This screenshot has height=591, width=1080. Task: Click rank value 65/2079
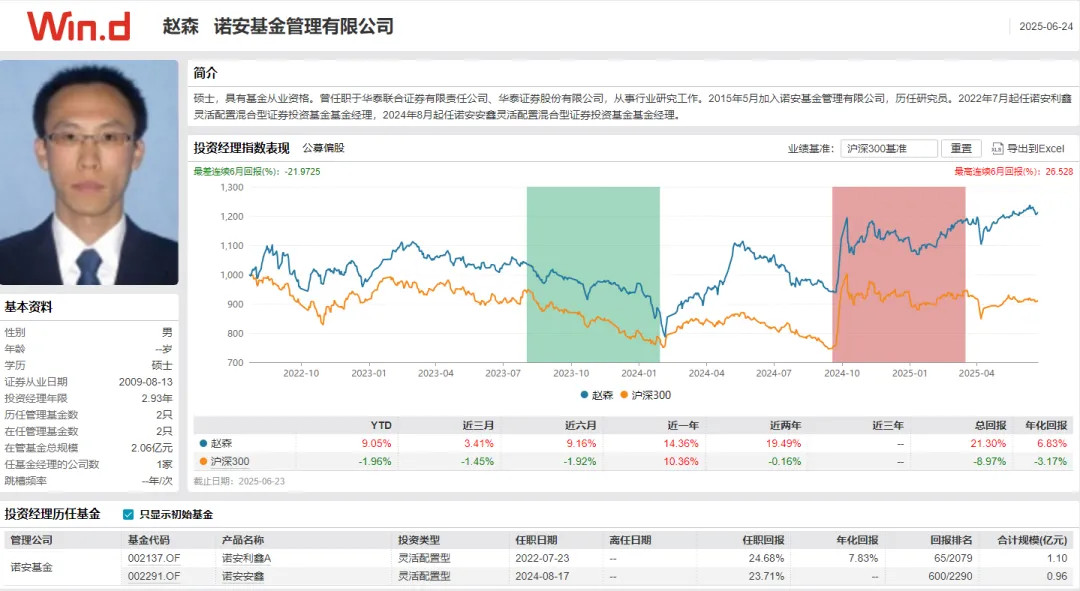[953, 558]
